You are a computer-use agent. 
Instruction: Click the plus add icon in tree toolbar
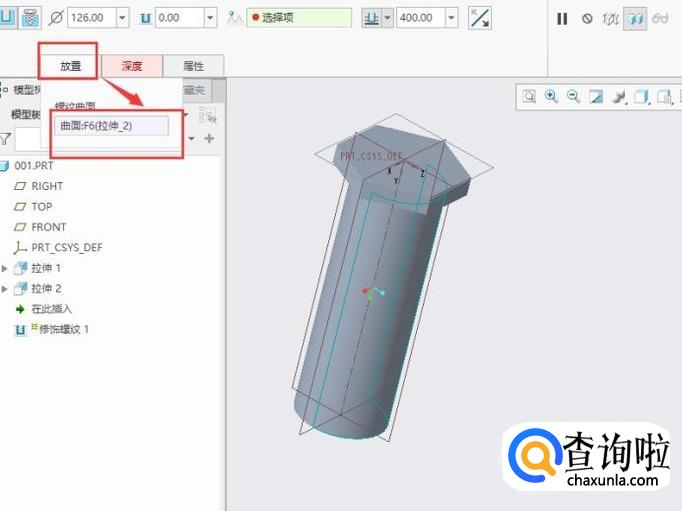coord(209,138)
